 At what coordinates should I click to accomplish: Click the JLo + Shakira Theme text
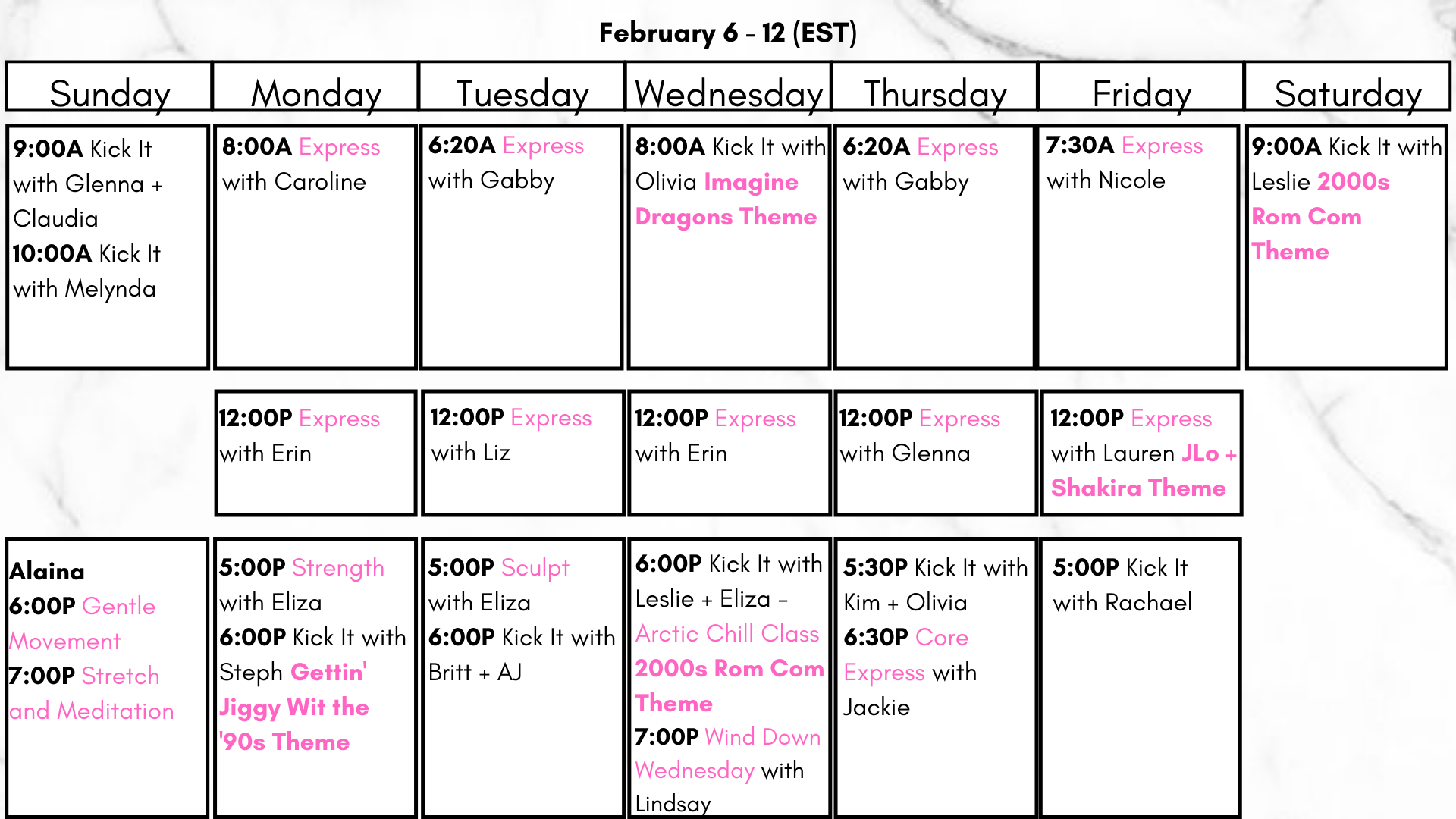[x=1144, y=471]
